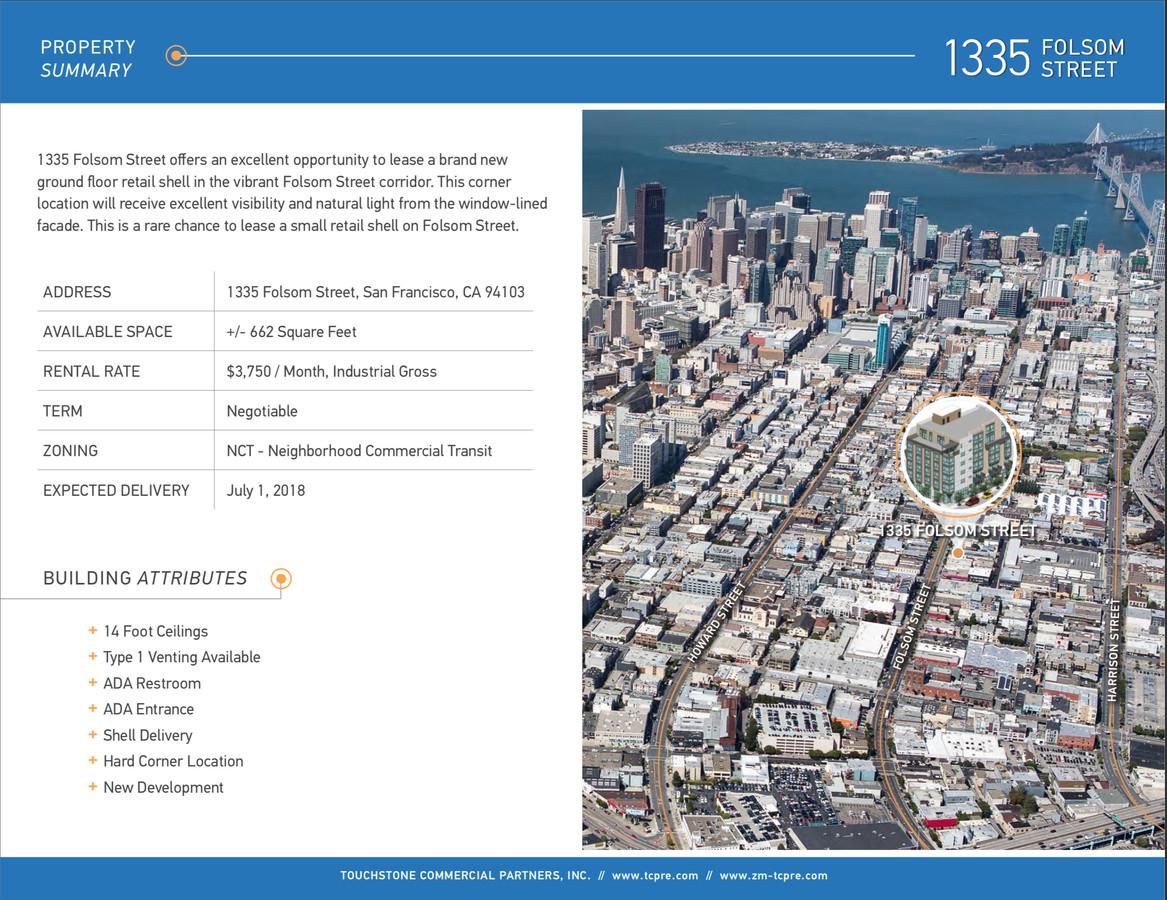Screen dimensions: 1167x900
Task: Click the HARRISON STREET label on the map
Action: 1113,651
